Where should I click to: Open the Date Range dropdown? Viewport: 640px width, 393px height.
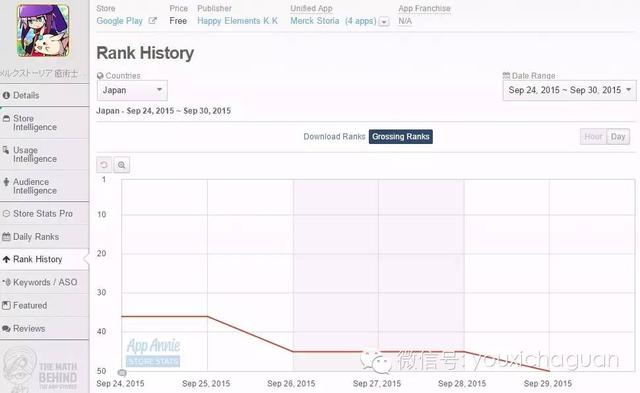click(569, 90)
